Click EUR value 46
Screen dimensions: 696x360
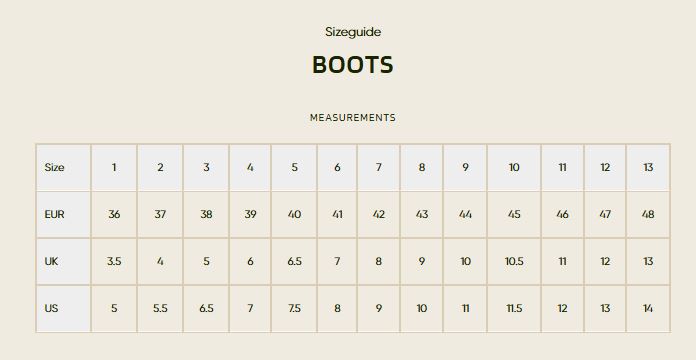point(562,214)
